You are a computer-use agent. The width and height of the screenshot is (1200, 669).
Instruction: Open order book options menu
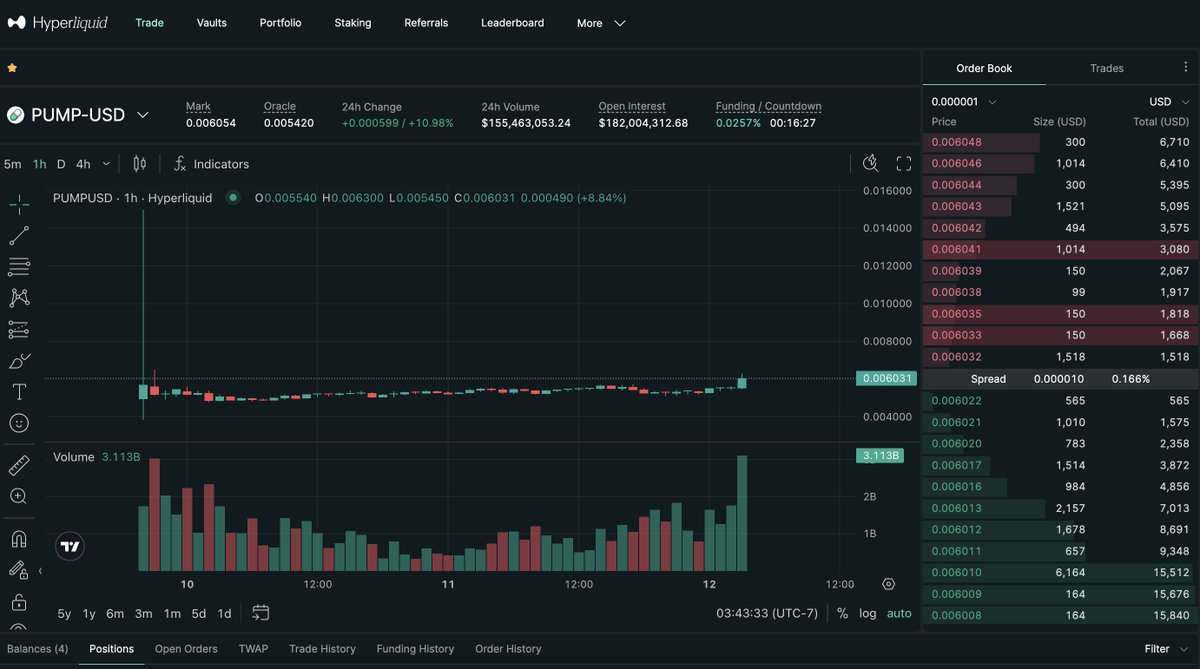(x=1186, y=68)
